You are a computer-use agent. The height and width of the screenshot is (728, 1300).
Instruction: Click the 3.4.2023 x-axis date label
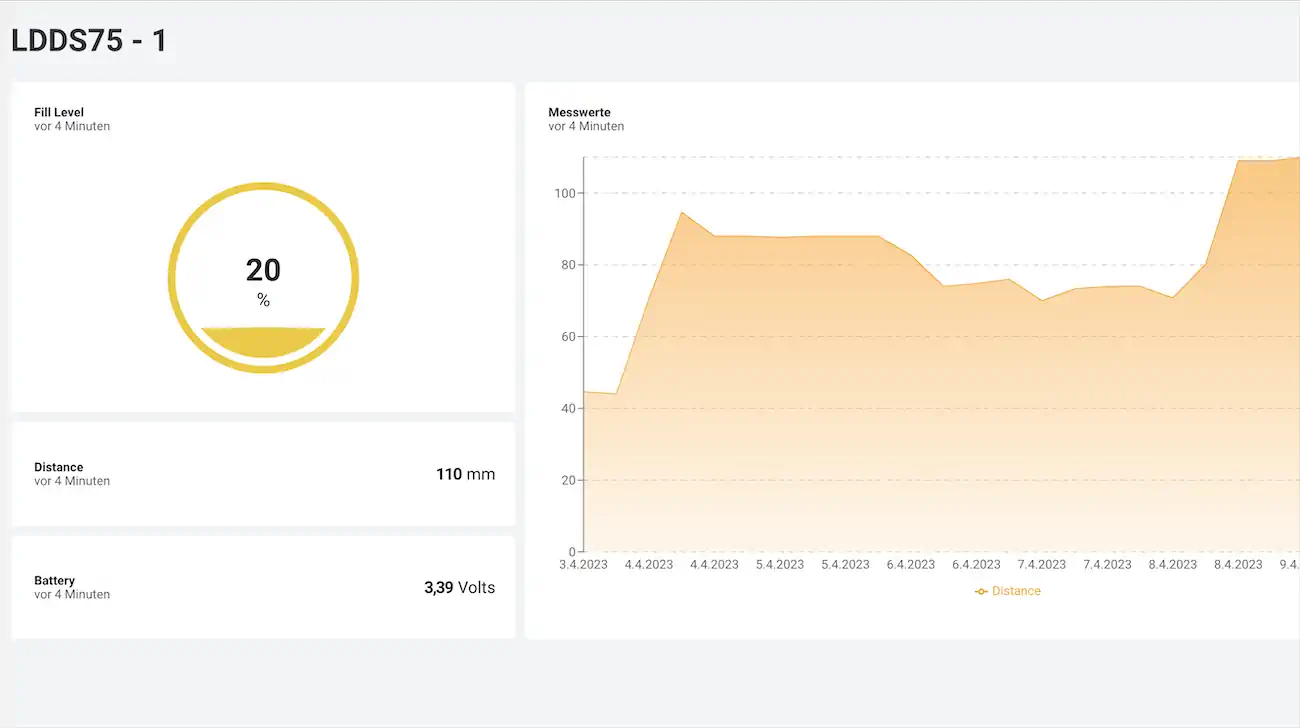(x=583, y=564)
